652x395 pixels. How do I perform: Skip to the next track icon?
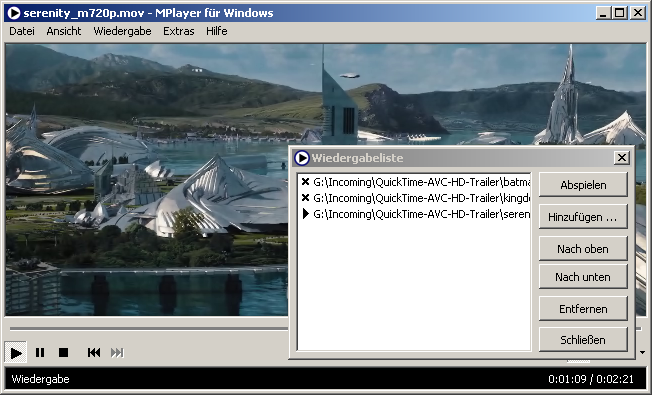click(117, 353)
